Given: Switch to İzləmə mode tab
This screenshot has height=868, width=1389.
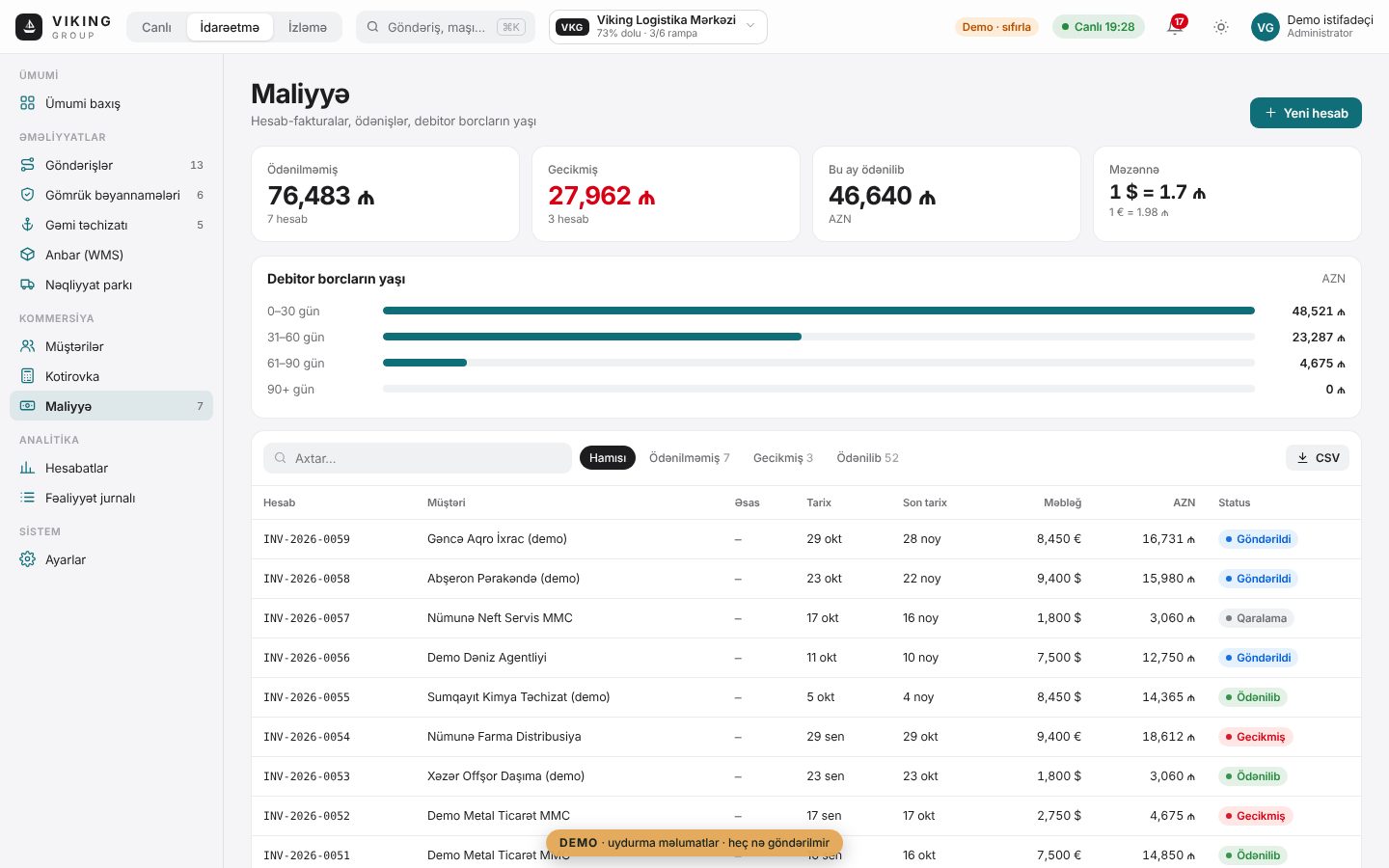Looking at the screenshot, I should coord(308,27).
